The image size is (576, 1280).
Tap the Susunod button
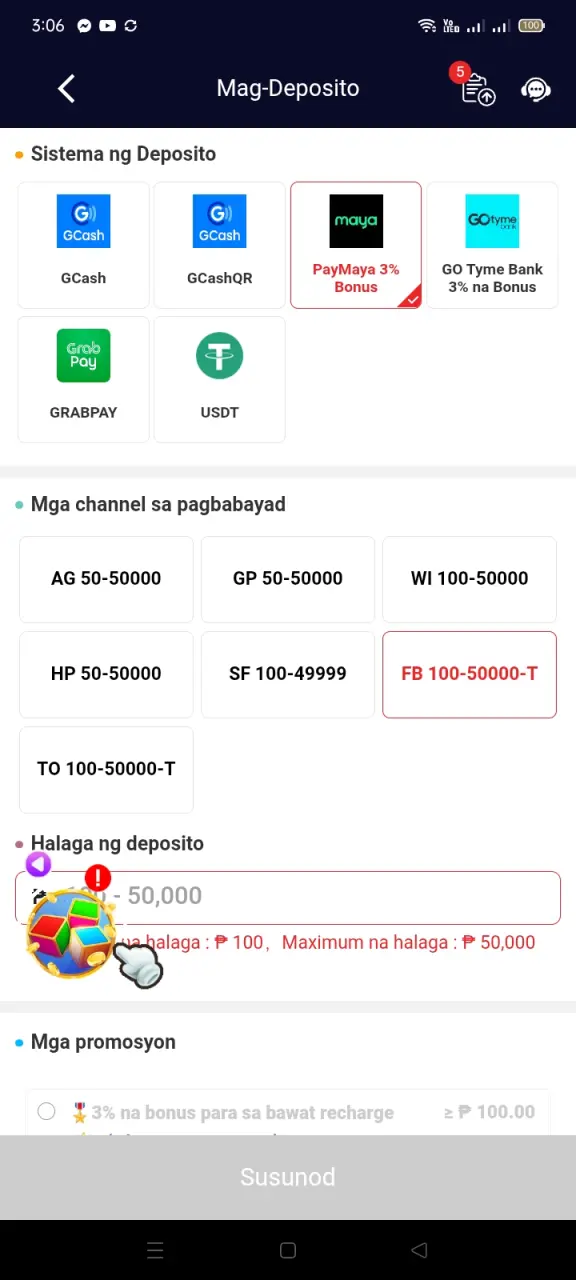pos(288,1177)
